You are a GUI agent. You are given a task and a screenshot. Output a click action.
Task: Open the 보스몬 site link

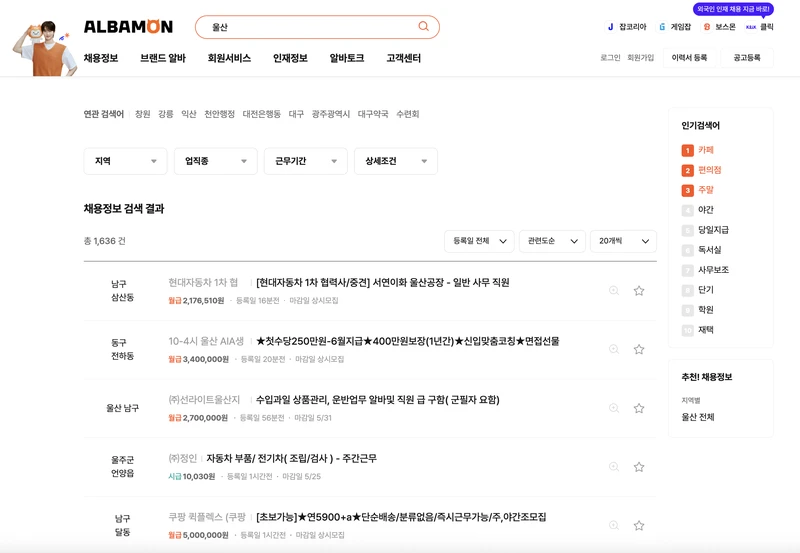pos(719,27)
